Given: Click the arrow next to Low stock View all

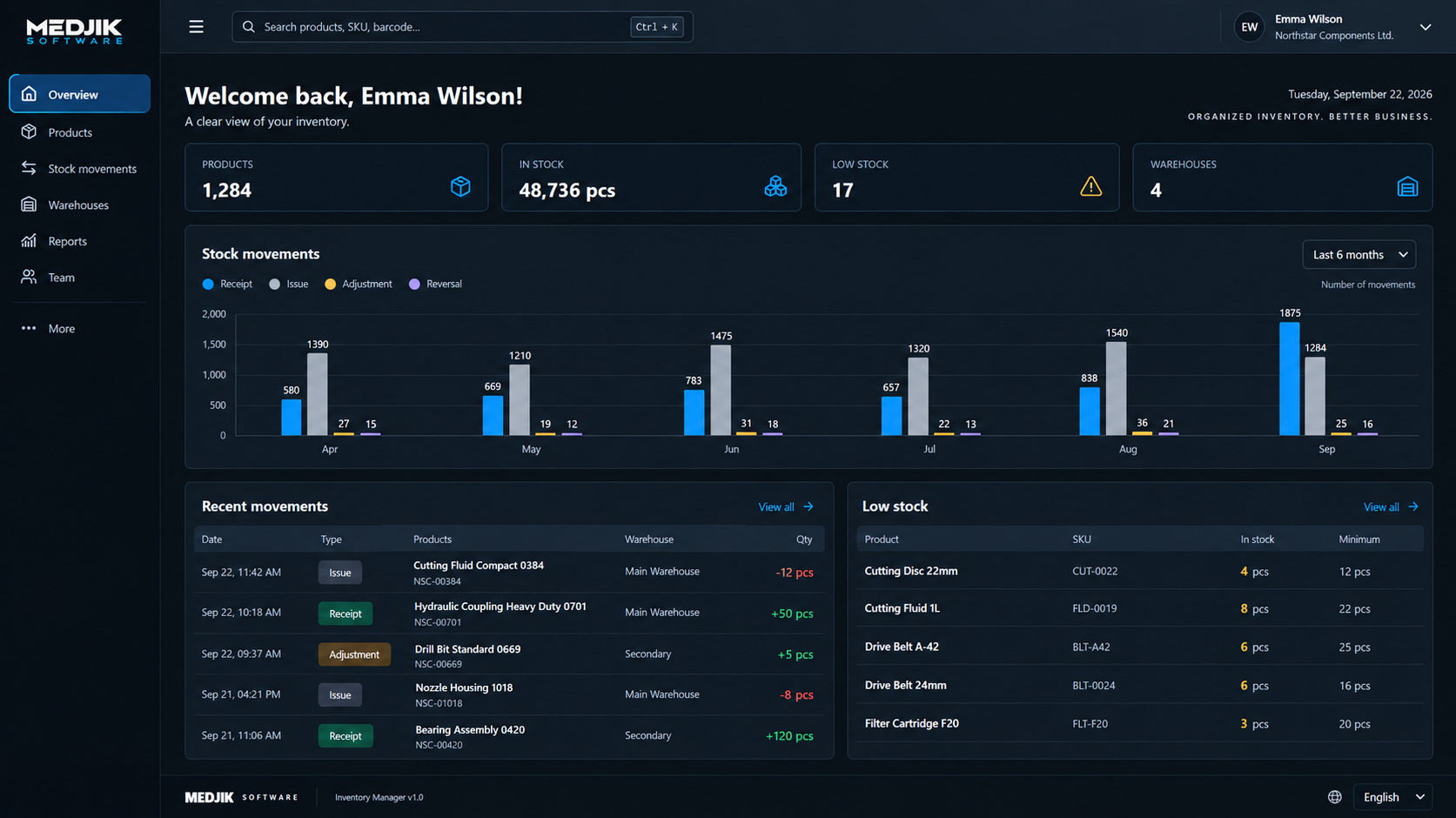Looking at the screenshot, I should [x=1413, y=506].
